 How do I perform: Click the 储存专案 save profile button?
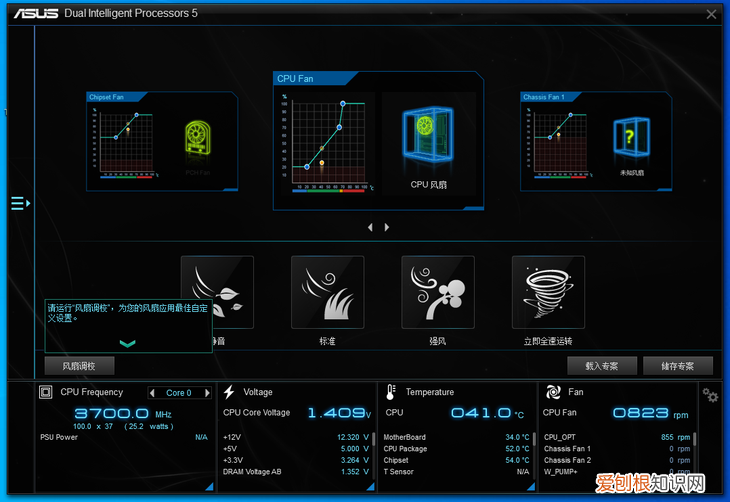click(678, 366)
